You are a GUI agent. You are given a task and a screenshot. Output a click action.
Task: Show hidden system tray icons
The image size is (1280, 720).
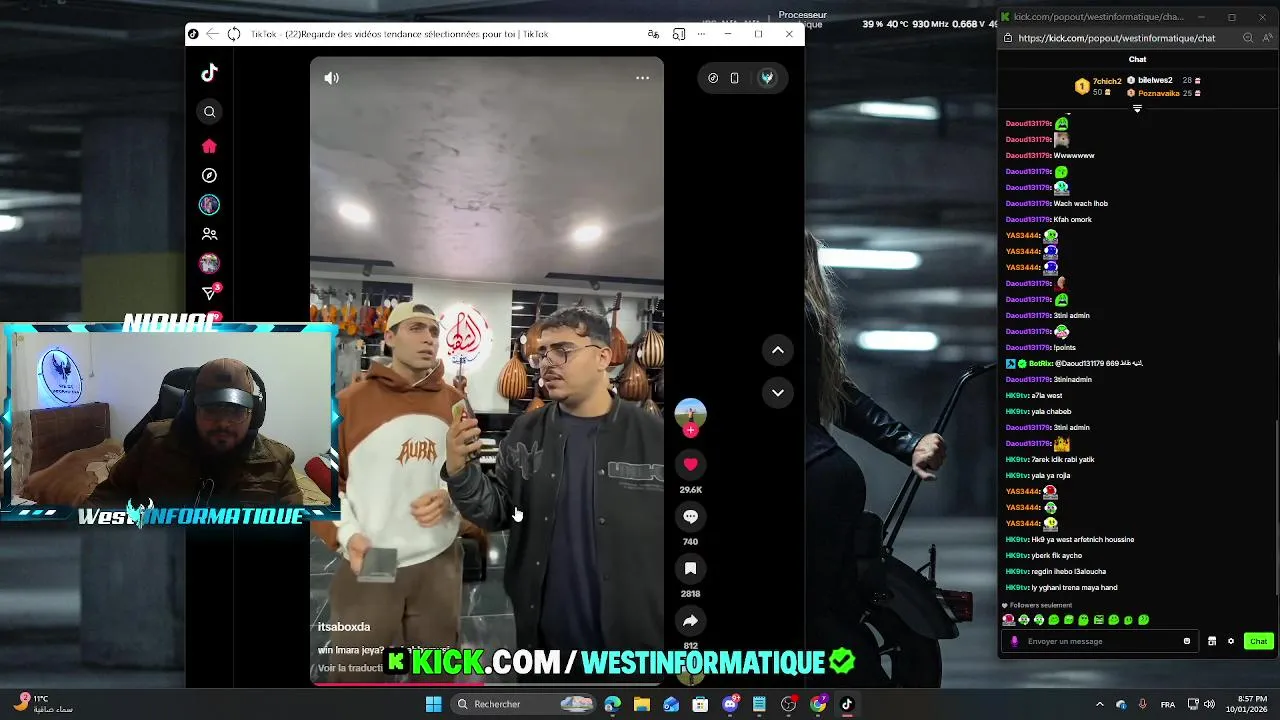(x=1099, y=704)
